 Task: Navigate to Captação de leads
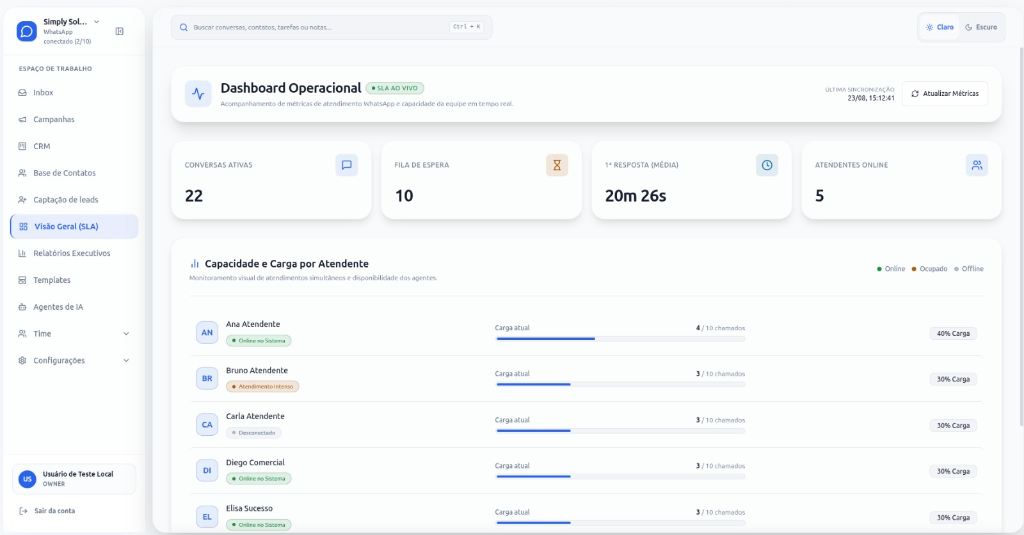74,200
